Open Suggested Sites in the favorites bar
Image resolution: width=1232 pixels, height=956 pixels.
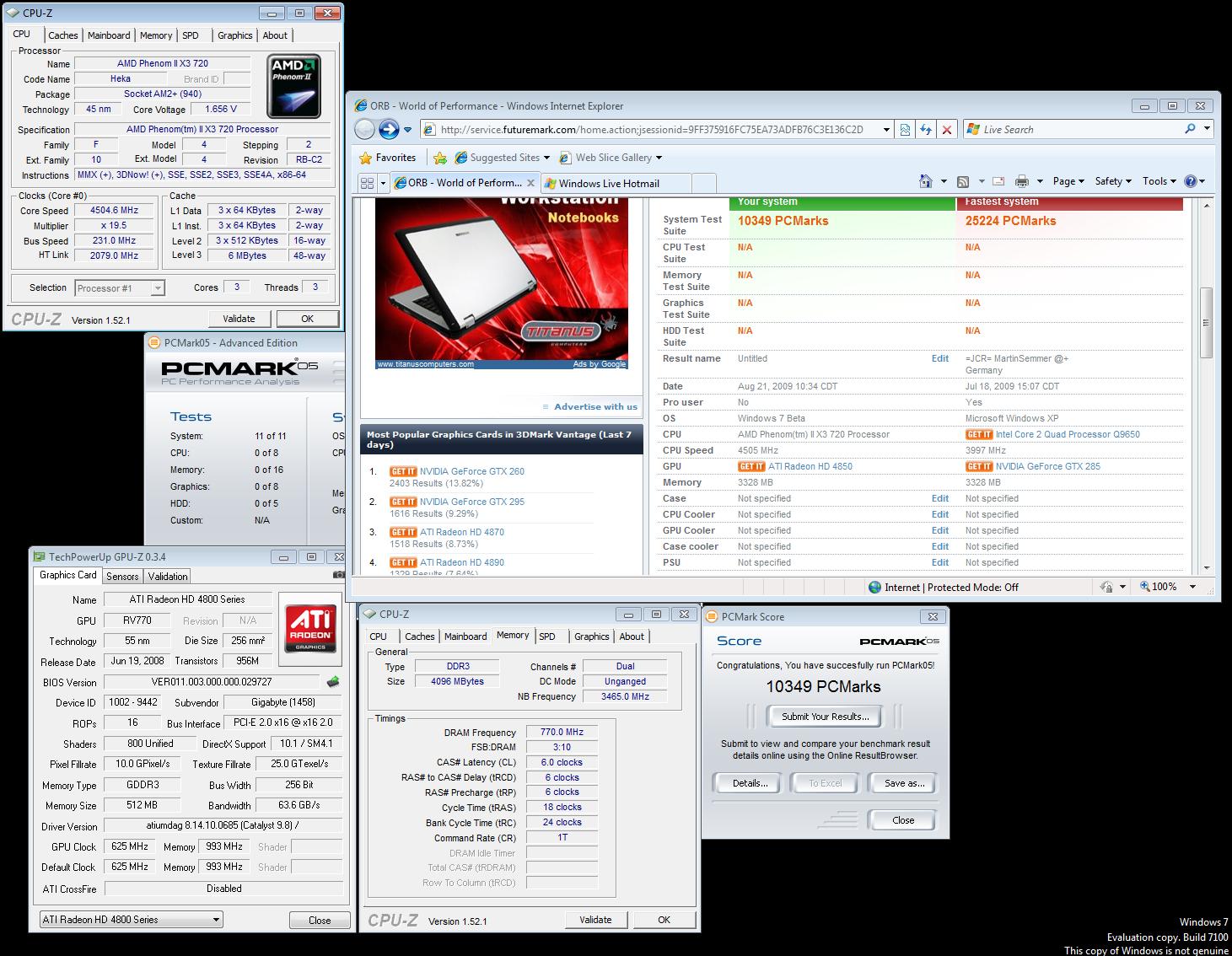coord(502,158)
